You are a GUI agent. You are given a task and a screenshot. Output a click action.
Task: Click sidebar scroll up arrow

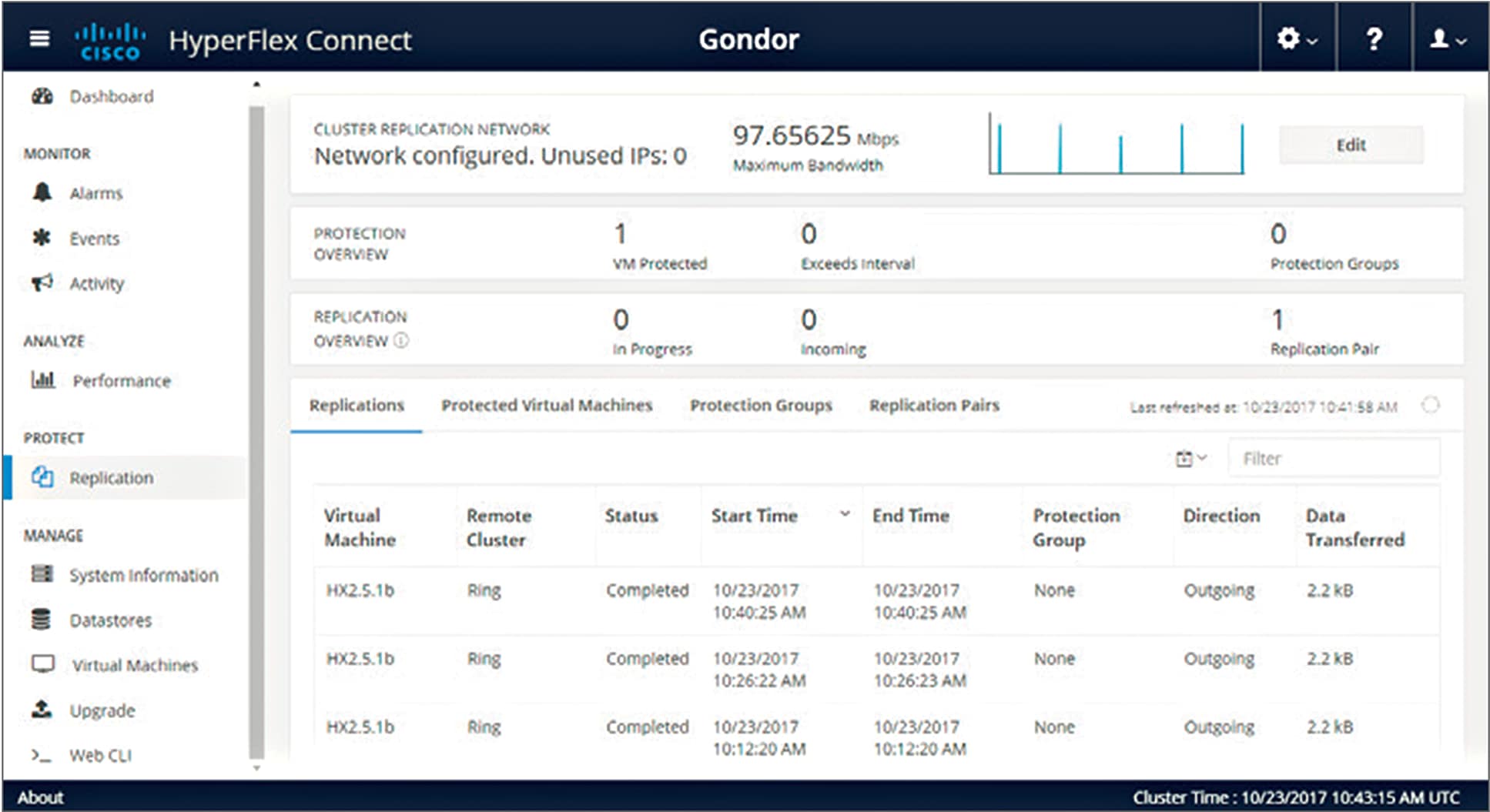click(x=256, y=85)
